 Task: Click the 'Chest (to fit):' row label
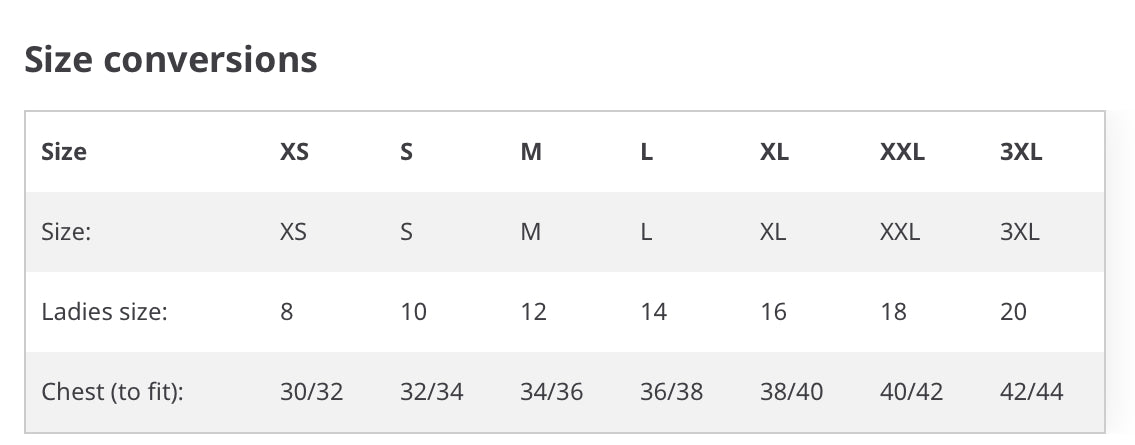(x=113, y=391)
